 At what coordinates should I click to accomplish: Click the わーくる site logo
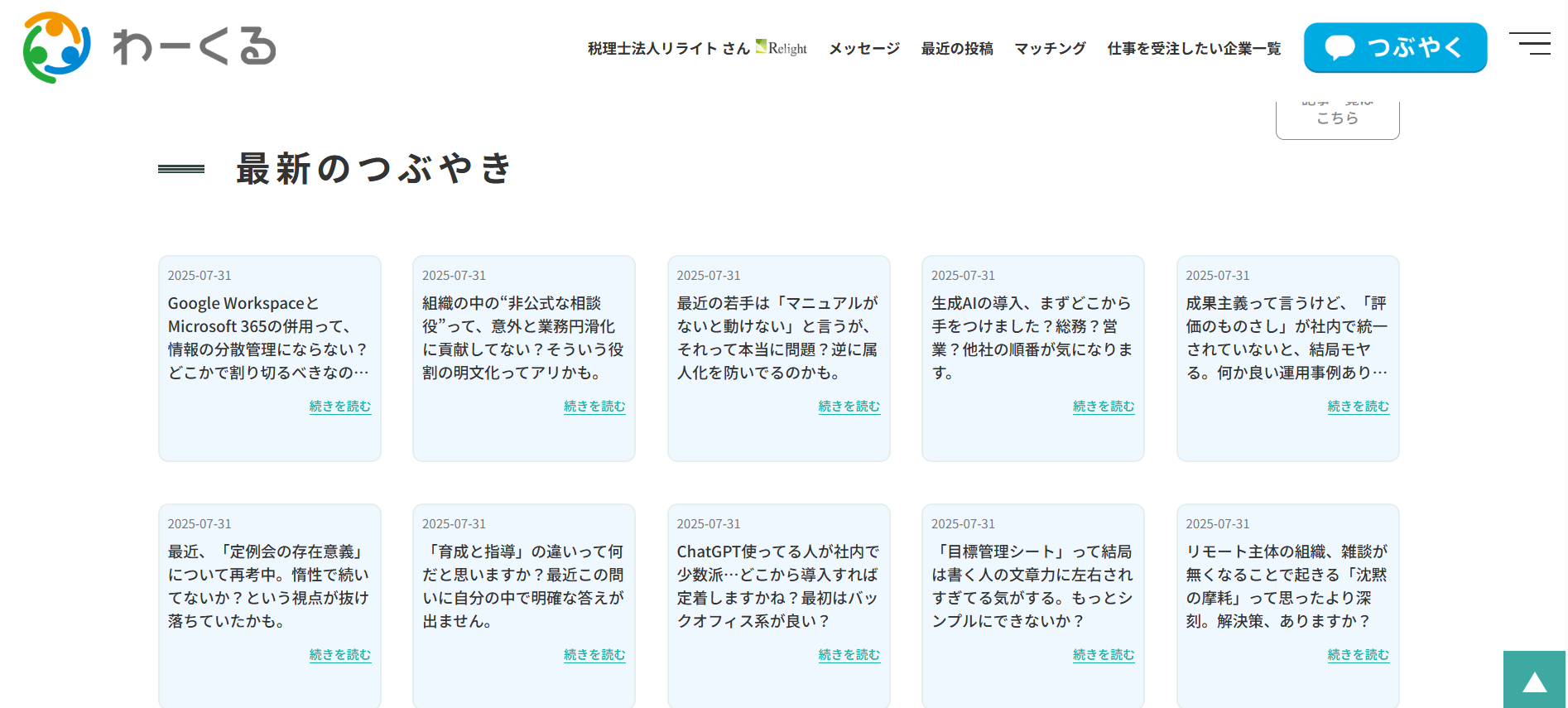pyautogui.click(x=150, y=47)
